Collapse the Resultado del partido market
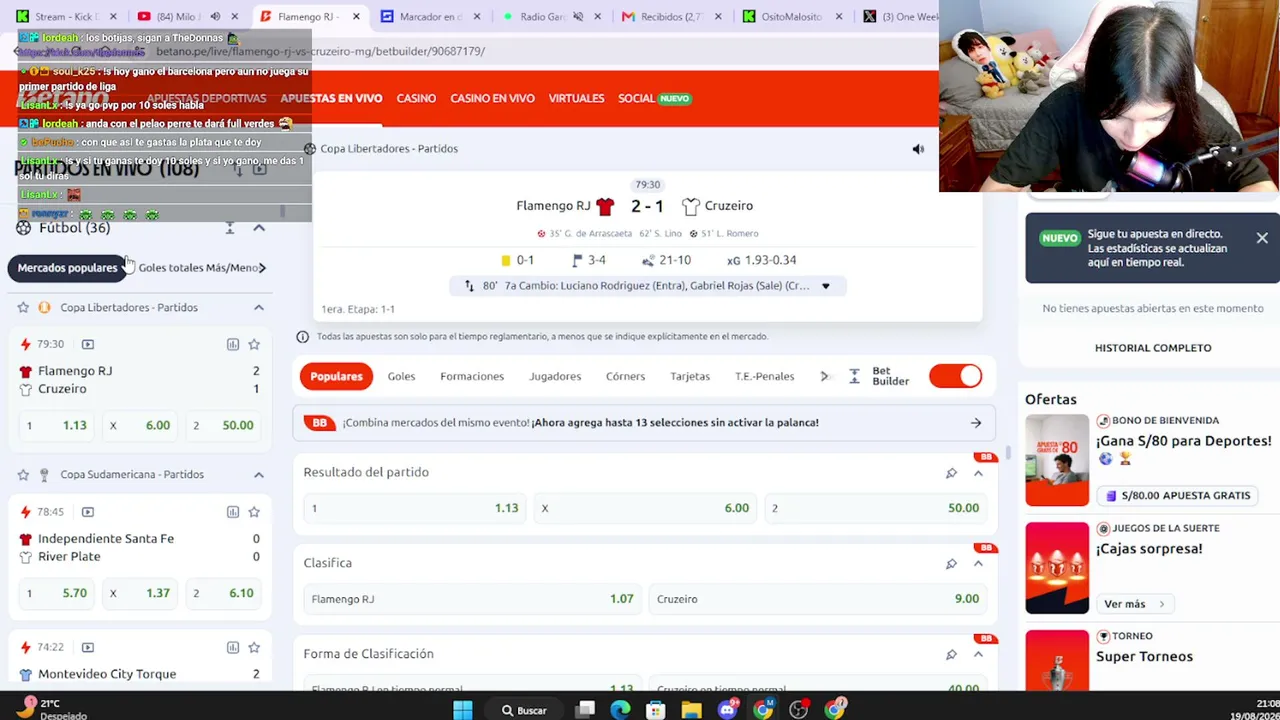The width and height of the screenshot is (1280, 720). 978,473
